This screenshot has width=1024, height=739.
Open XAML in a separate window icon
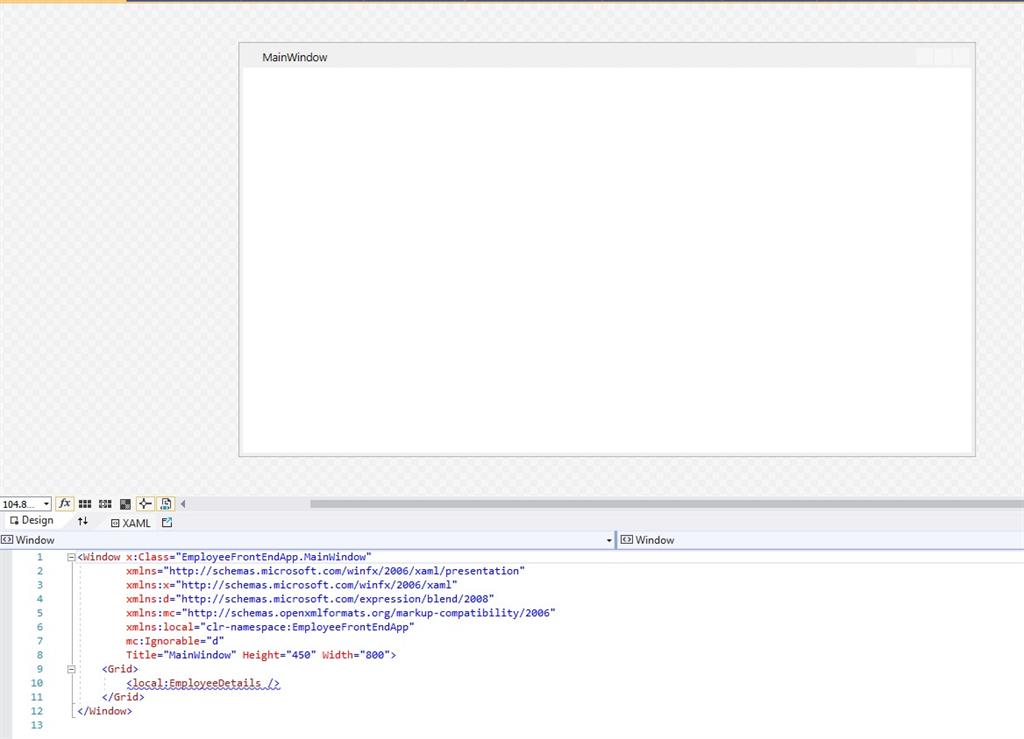click(x=166, y=522)
